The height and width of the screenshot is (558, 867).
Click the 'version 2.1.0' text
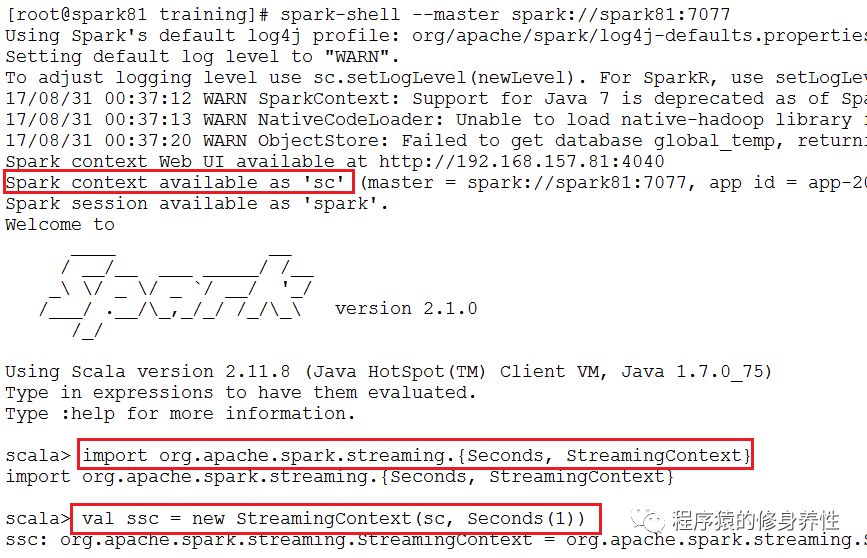[406, 308]
